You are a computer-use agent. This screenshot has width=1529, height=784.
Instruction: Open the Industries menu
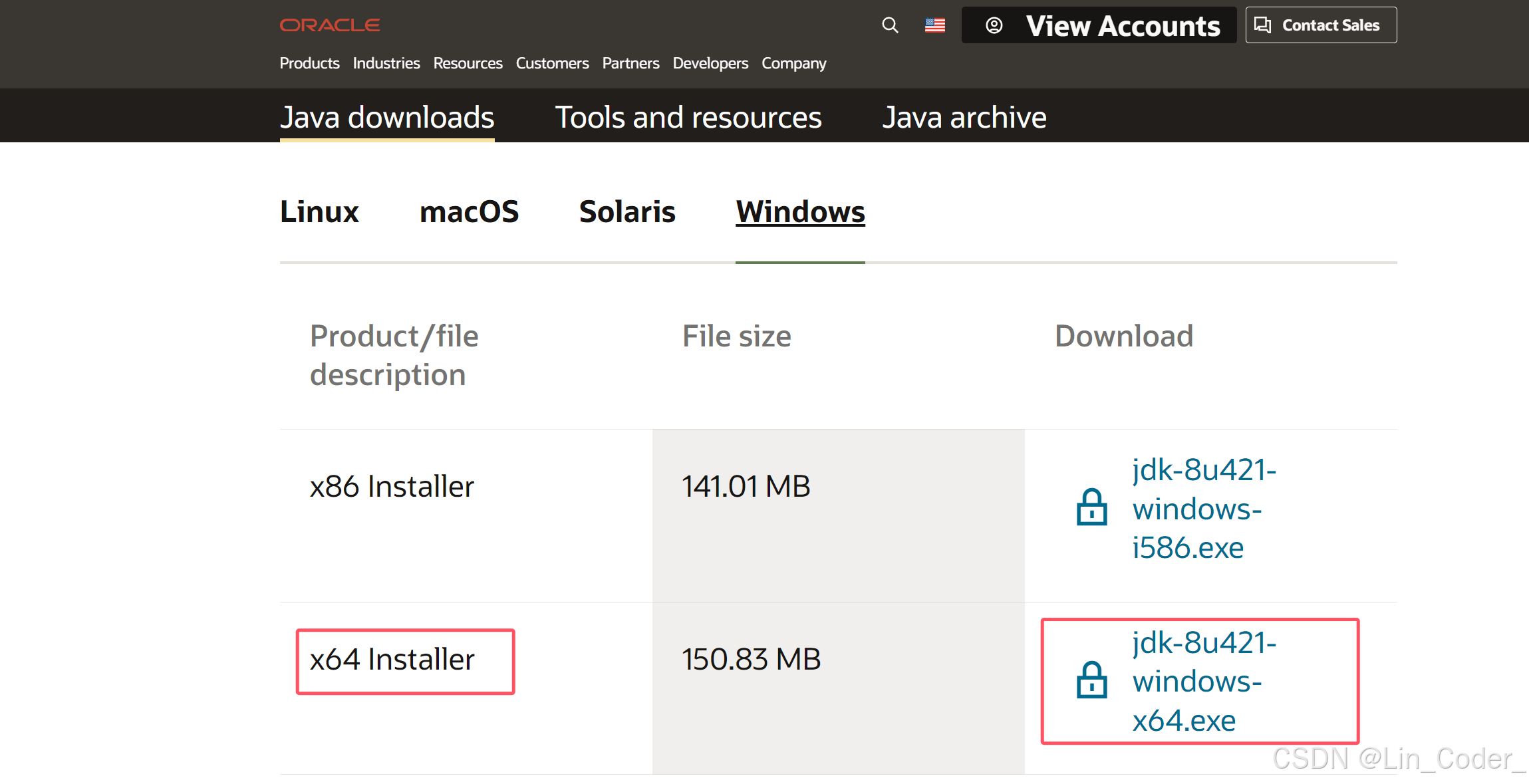(x=386, y=63)
